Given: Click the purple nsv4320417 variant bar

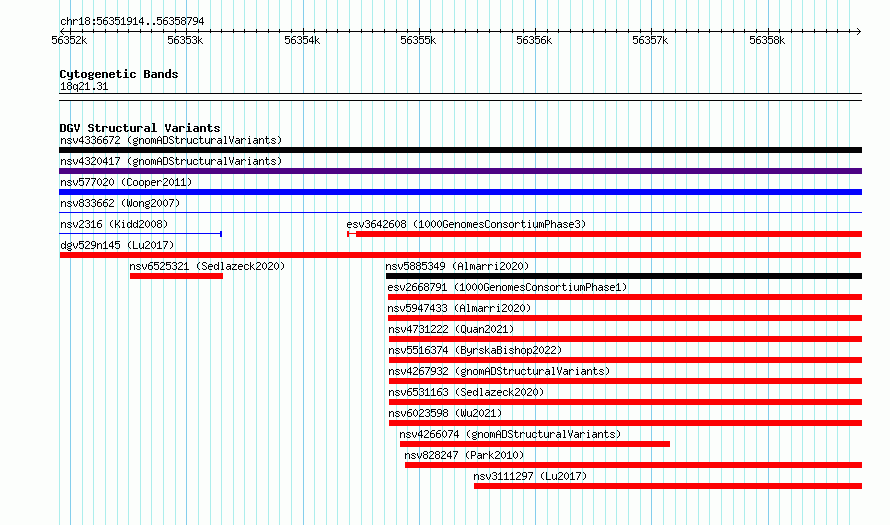Looking at the screenshot, I should coord(460,171).
